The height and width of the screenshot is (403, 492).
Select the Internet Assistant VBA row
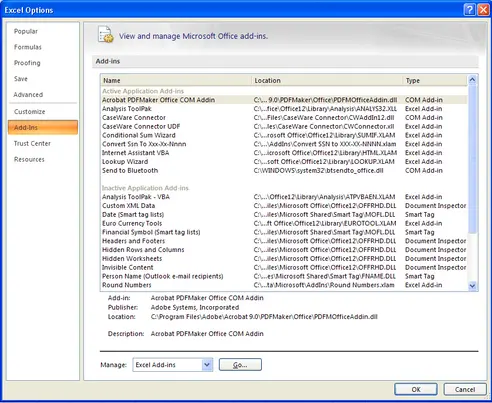tap(284, 153)
